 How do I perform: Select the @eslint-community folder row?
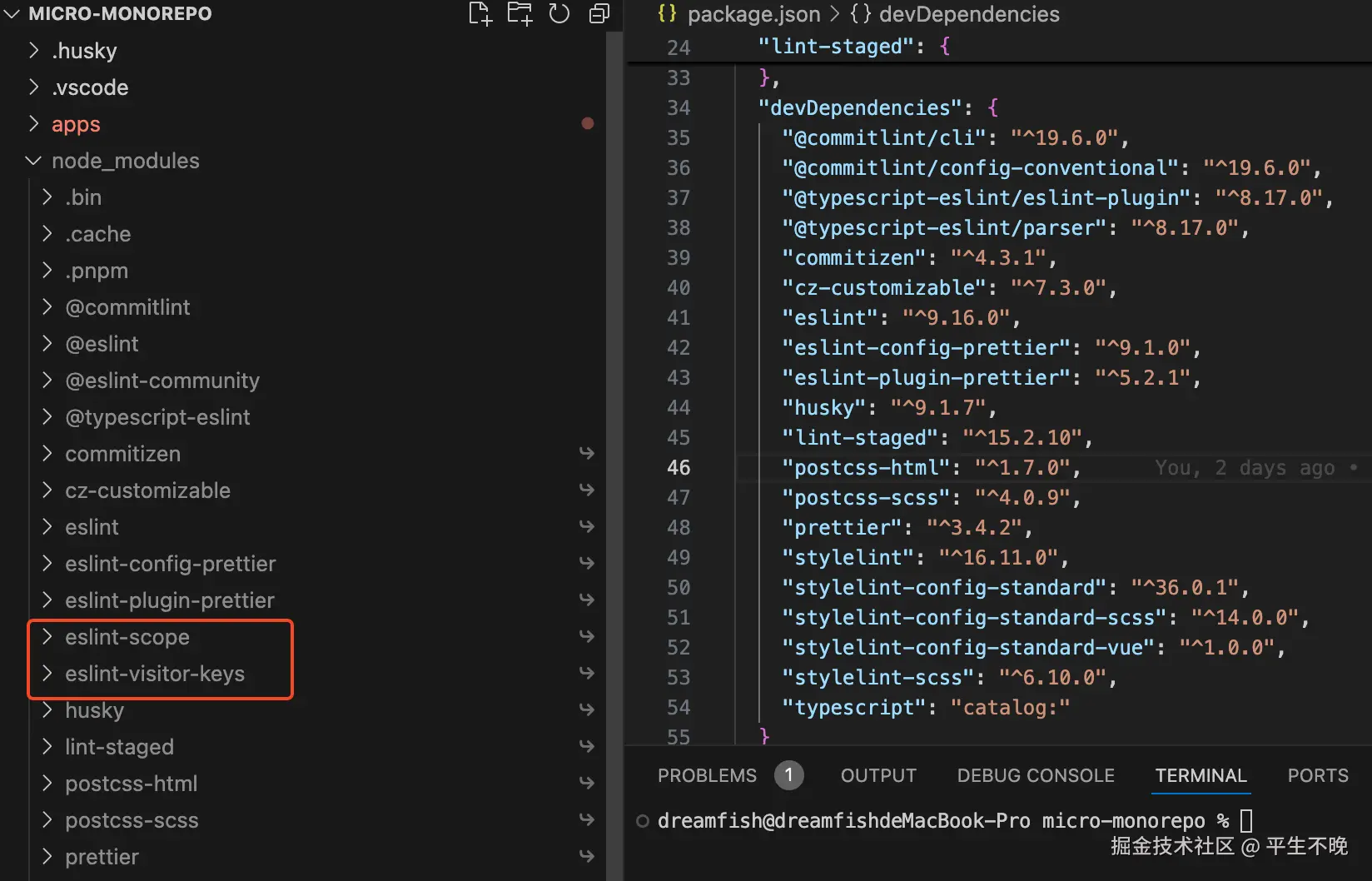[304, 380]
